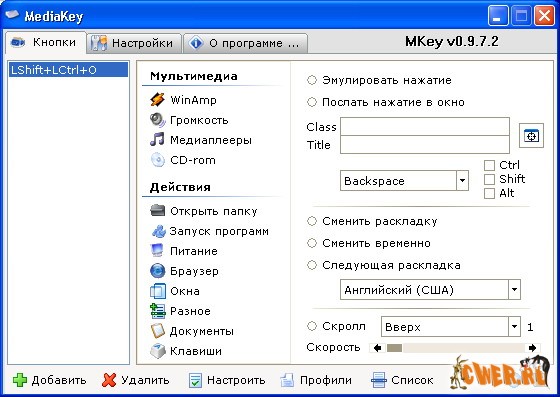Open the Питание monitor icon

tap(157, 251)
